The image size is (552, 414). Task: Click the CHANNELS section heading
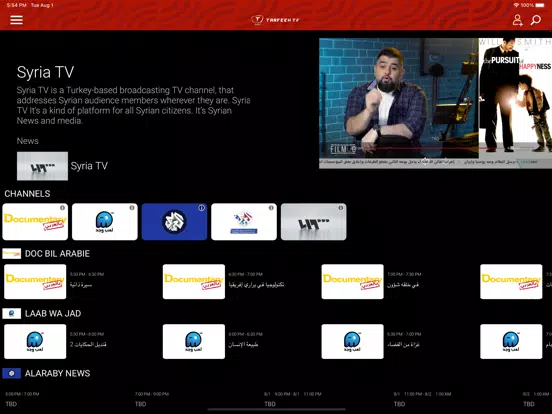(27, 194)
